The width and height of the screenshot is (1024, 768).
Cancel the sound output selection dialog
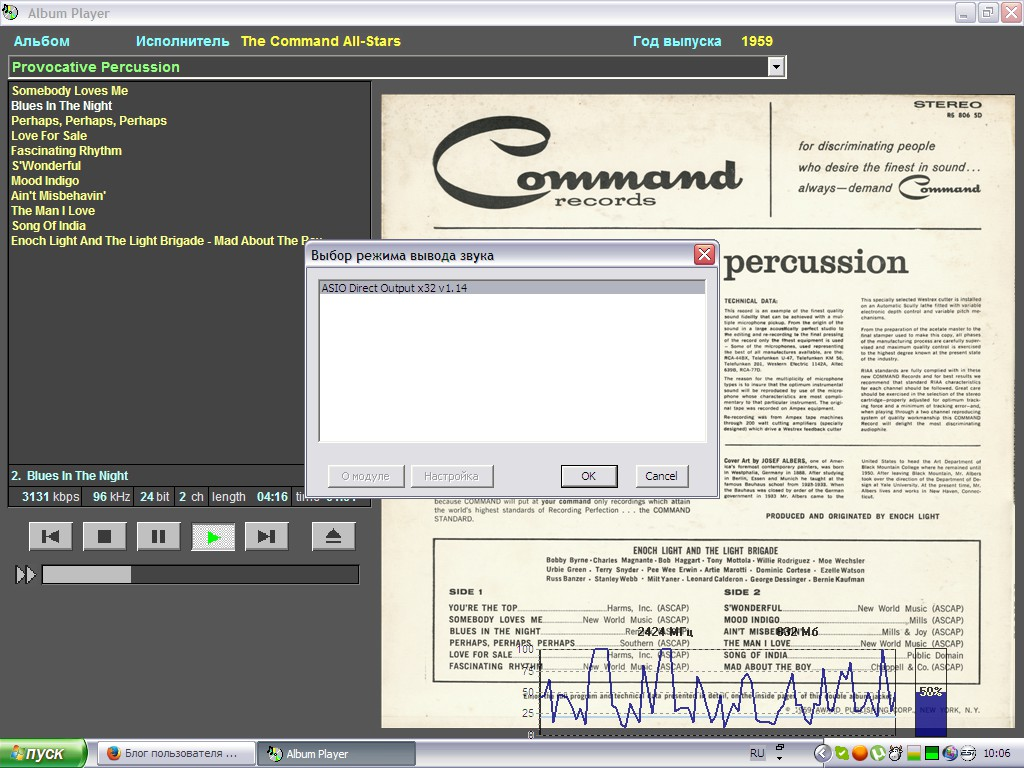click(x=661, y=476)
